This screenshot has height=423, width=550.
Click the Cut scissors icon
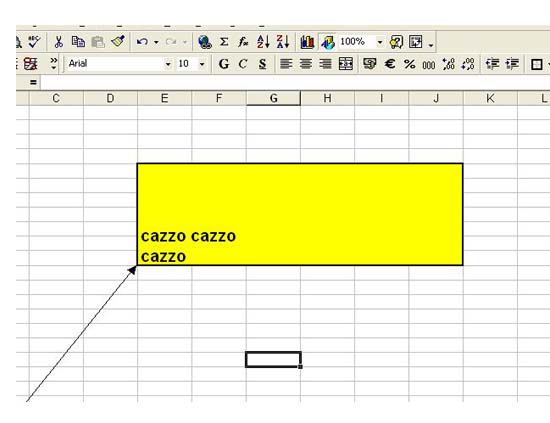[58, 42]
